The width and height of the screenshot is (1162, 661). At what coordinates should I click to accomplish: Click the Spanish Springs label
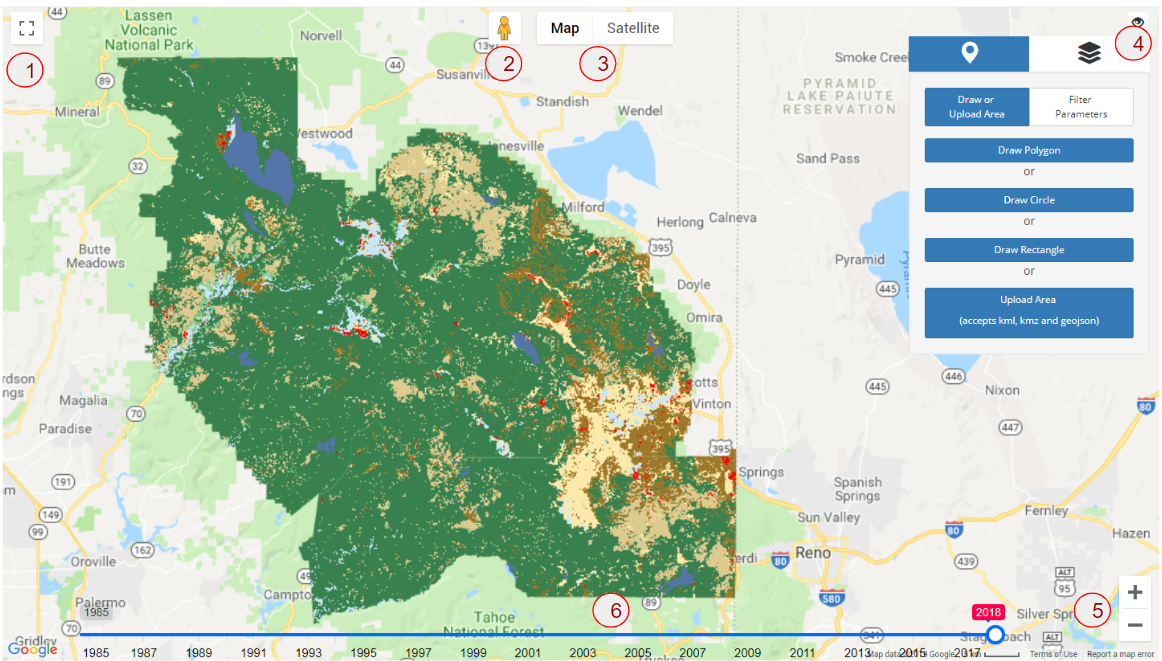(857, 489)
